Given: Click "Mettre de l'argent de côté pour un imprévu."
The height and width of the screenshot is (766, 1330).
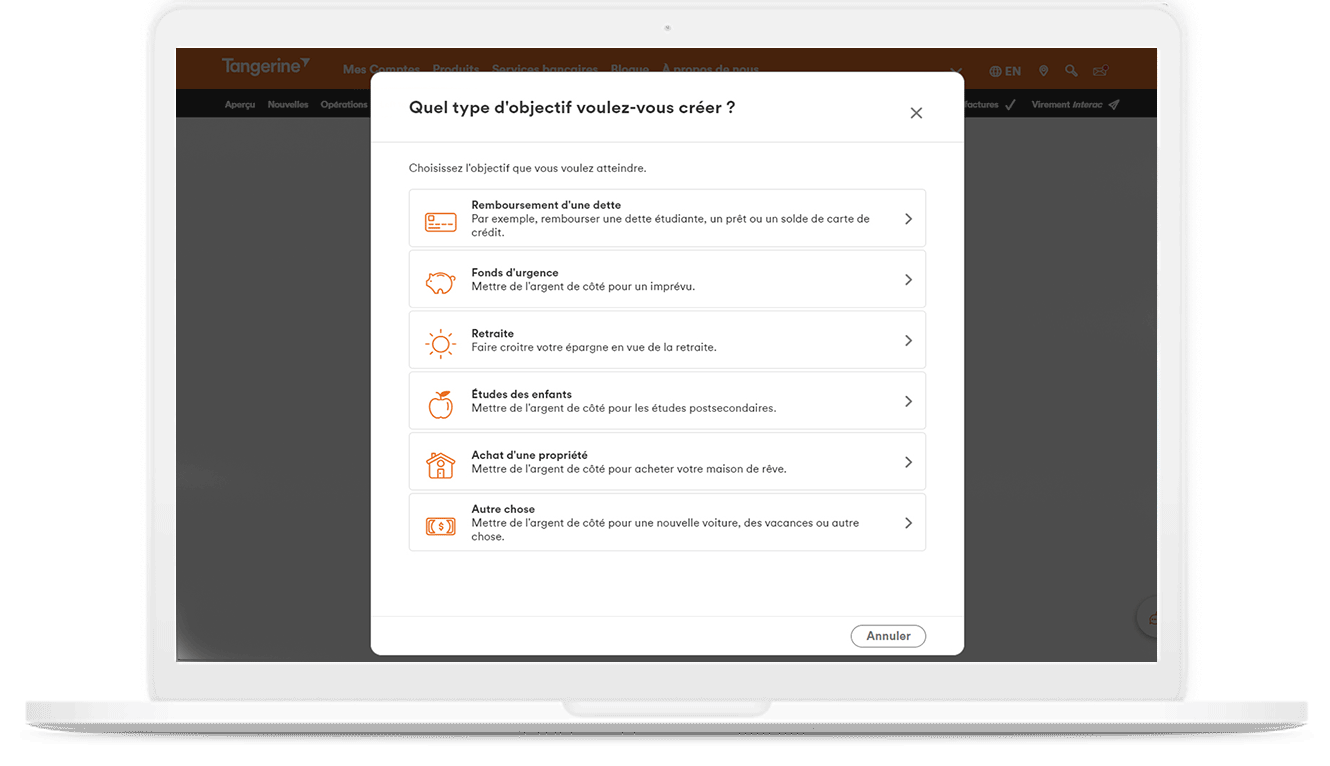Looking at the screenshot, I should [583, 286].
